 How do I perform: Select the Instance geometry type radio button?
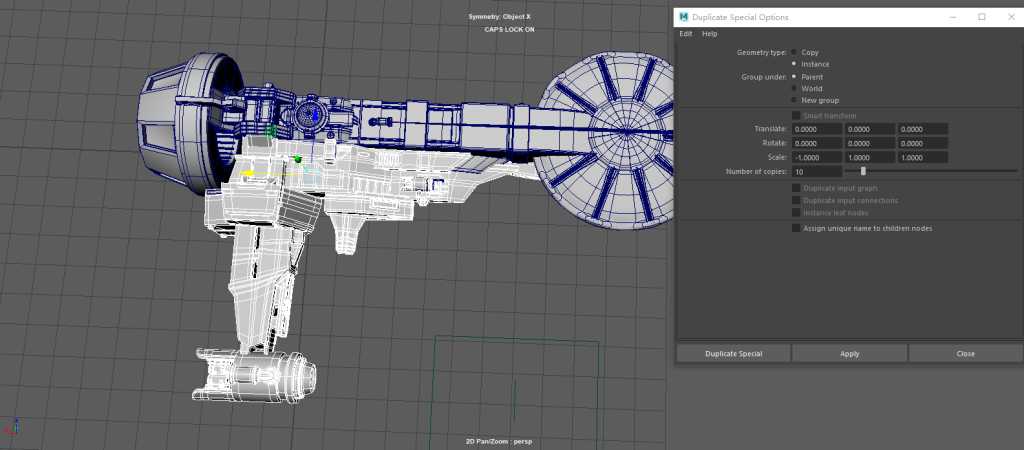794,64
